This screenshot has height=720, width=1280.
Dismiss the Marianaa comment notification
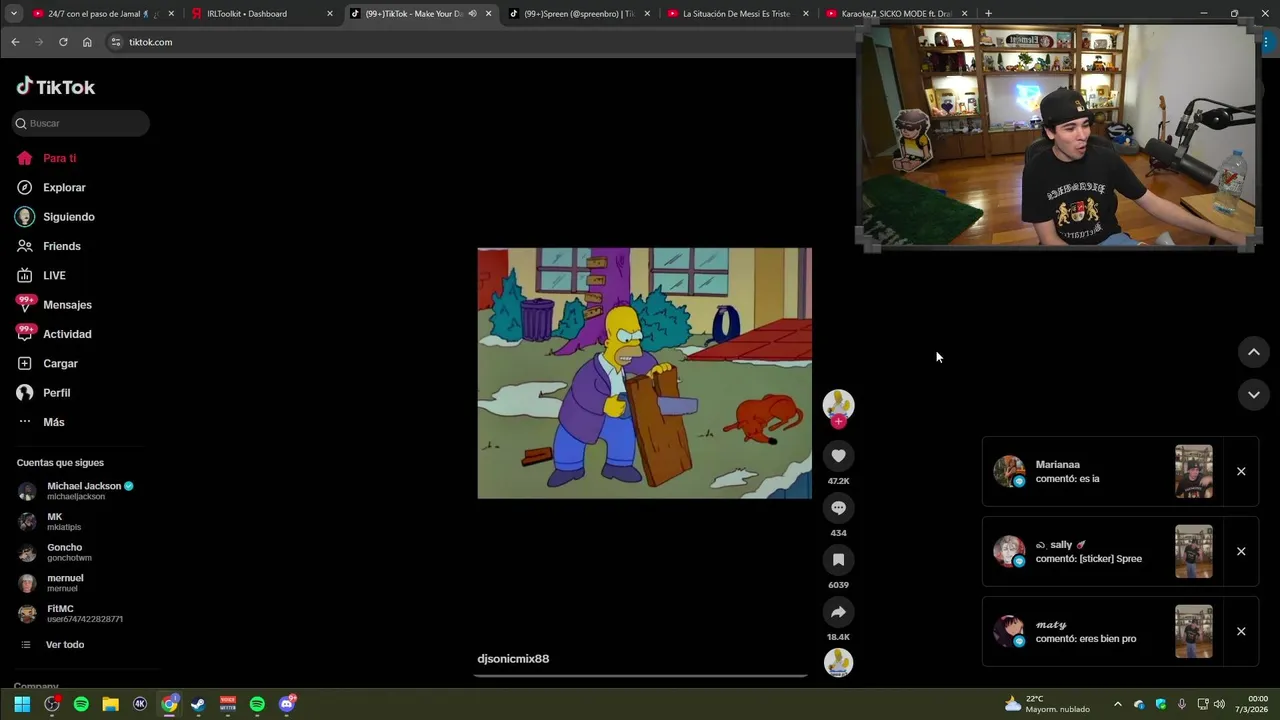pos(1241,471)
